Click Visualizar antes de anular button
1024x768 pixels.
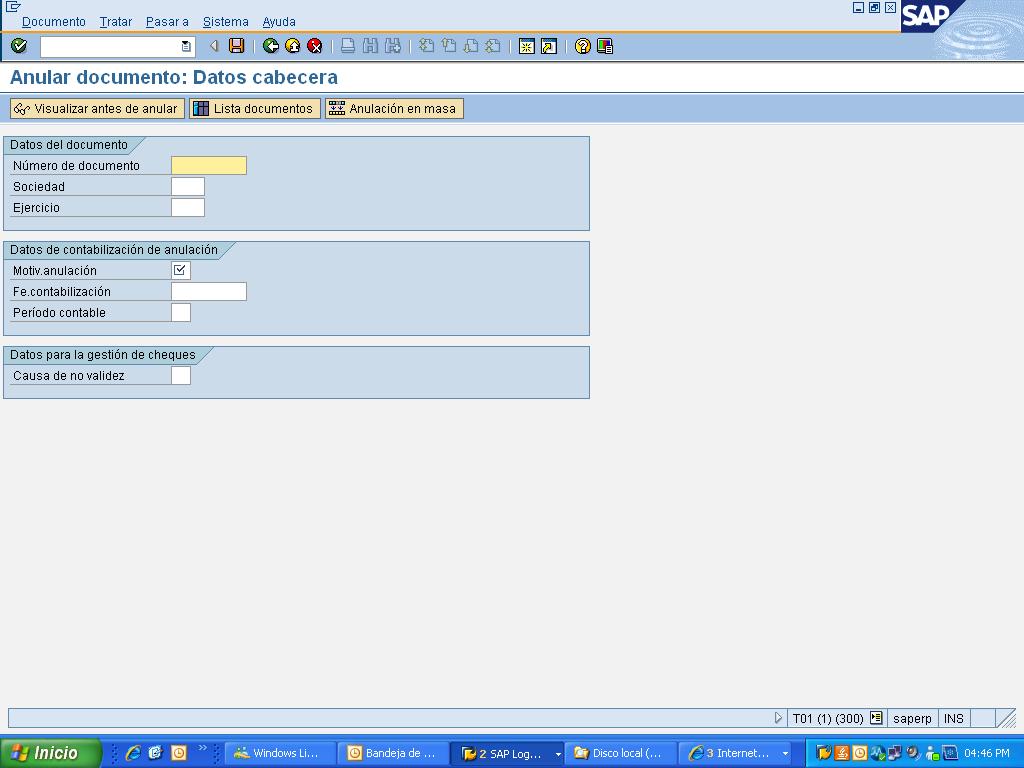point(97,109)
